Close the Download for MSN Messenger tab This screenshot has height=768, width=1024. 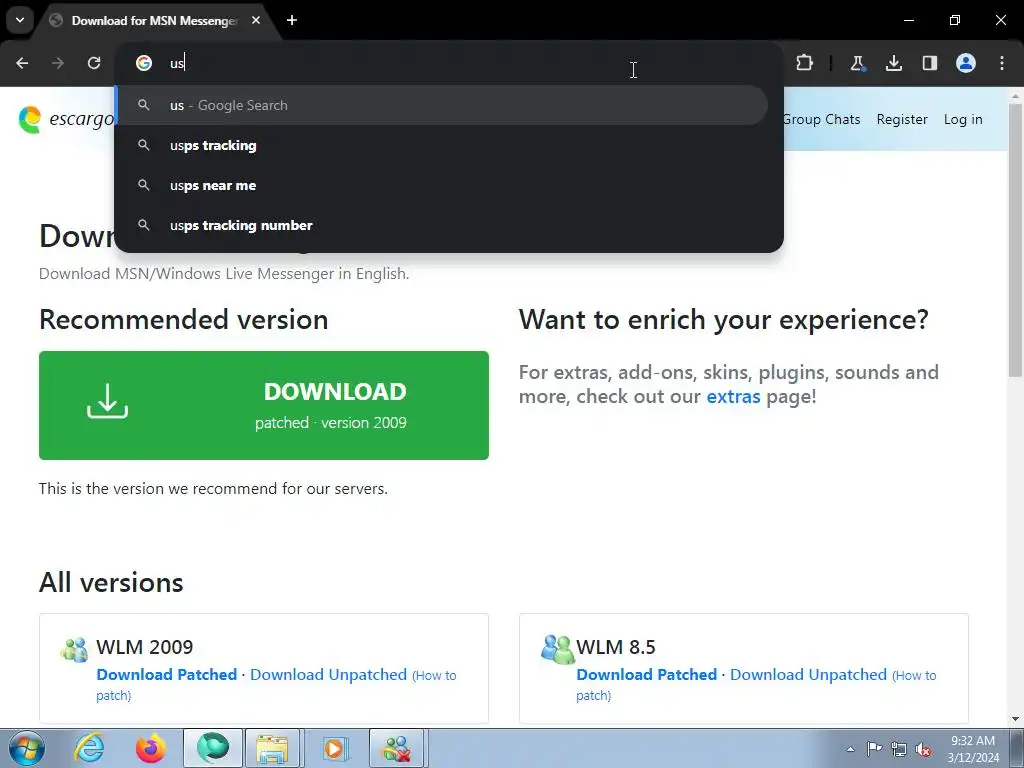256,20
